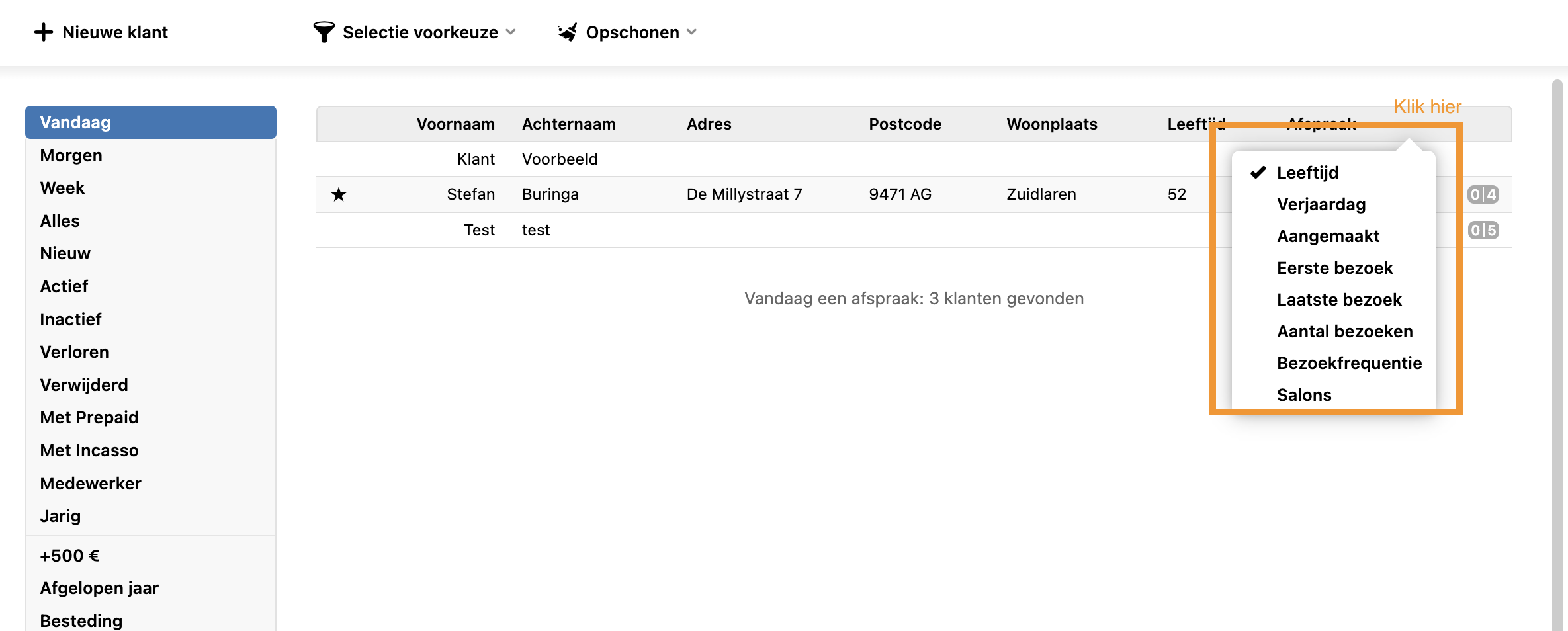Enable the Aantal bezoeken column option
This screenshot has height=631, width=1568.
[1344, 331]
